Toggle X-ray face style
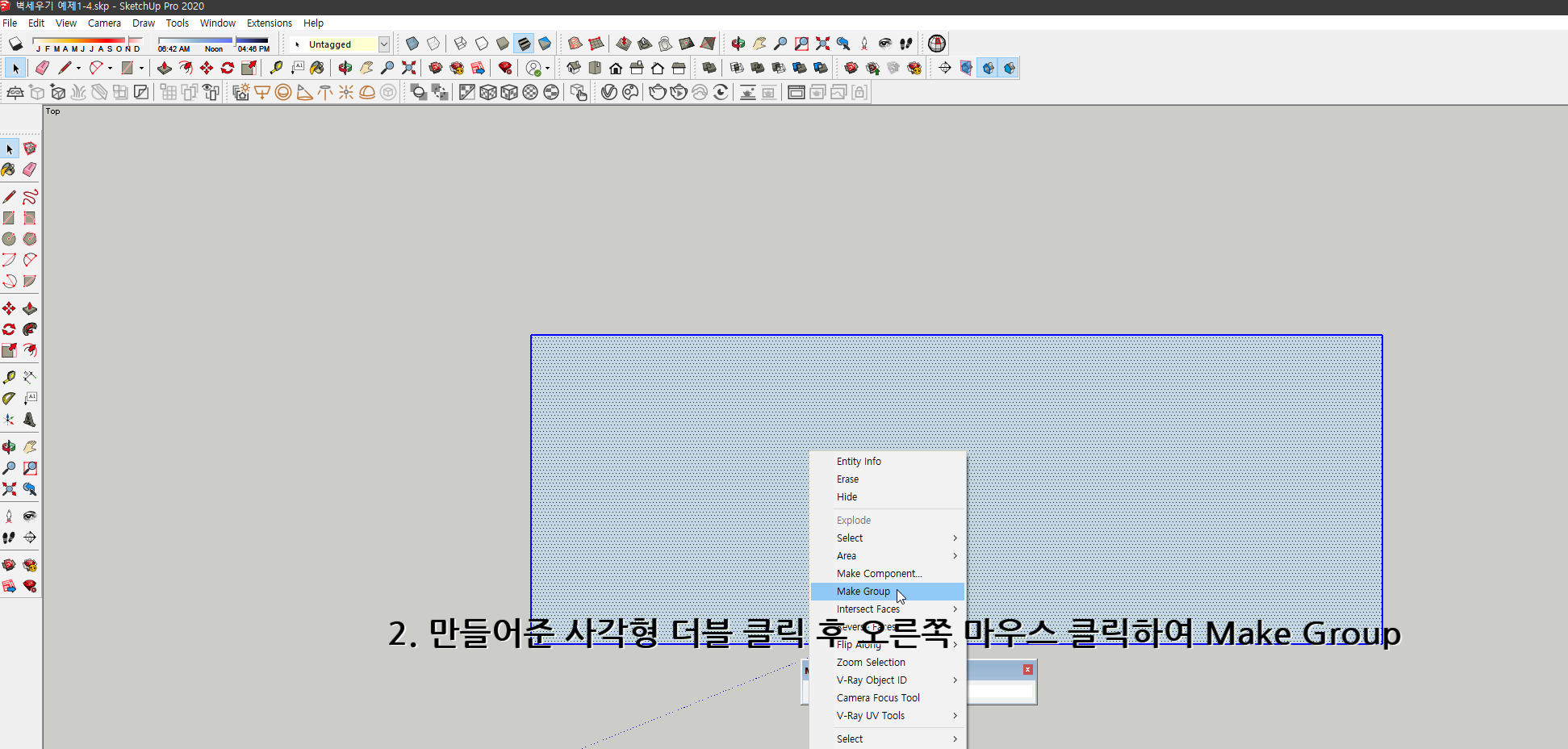This screenshot has width=1568, height=749. 411,44
